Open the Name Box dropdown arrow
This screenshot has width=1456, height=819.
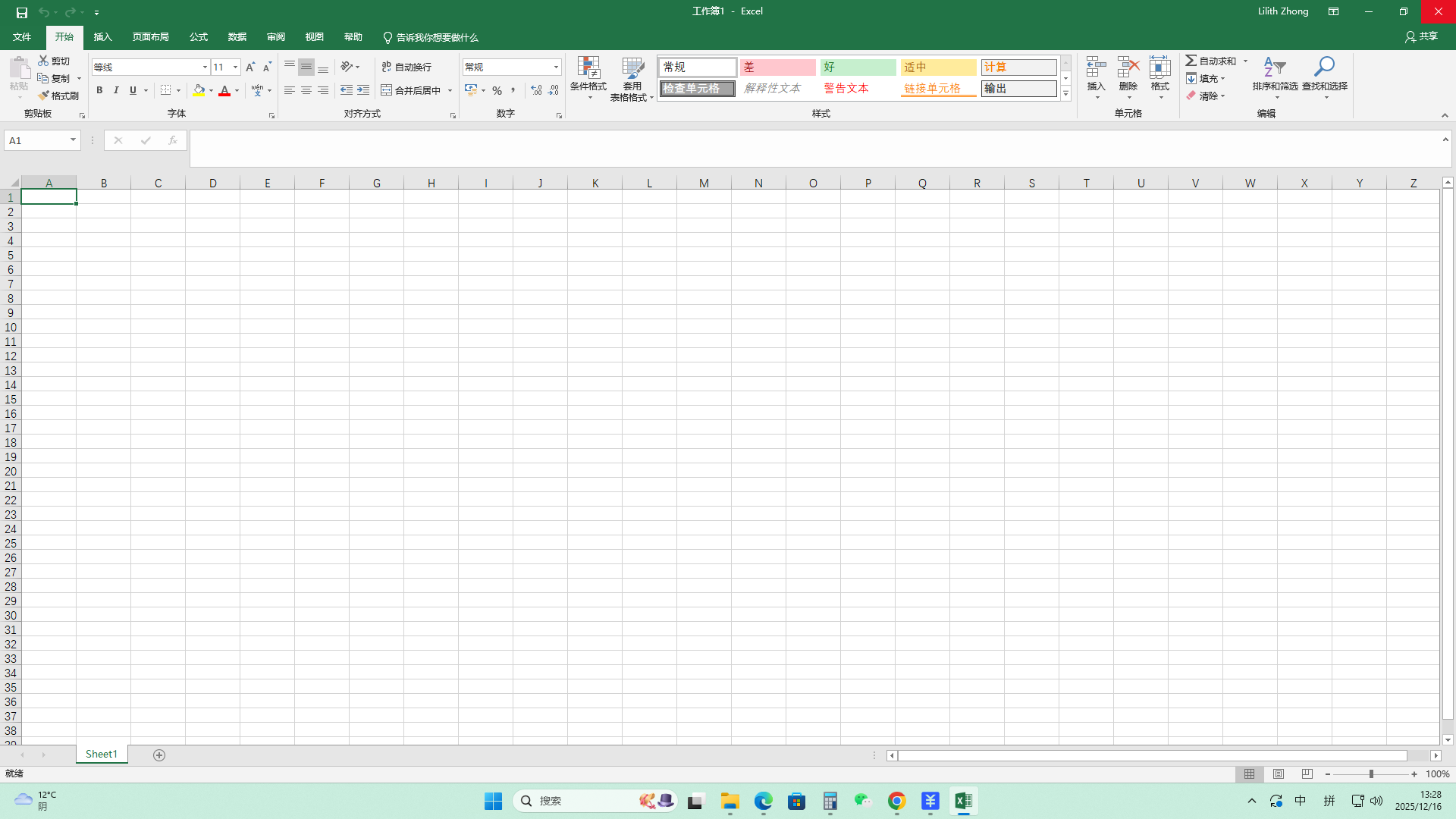73,140
